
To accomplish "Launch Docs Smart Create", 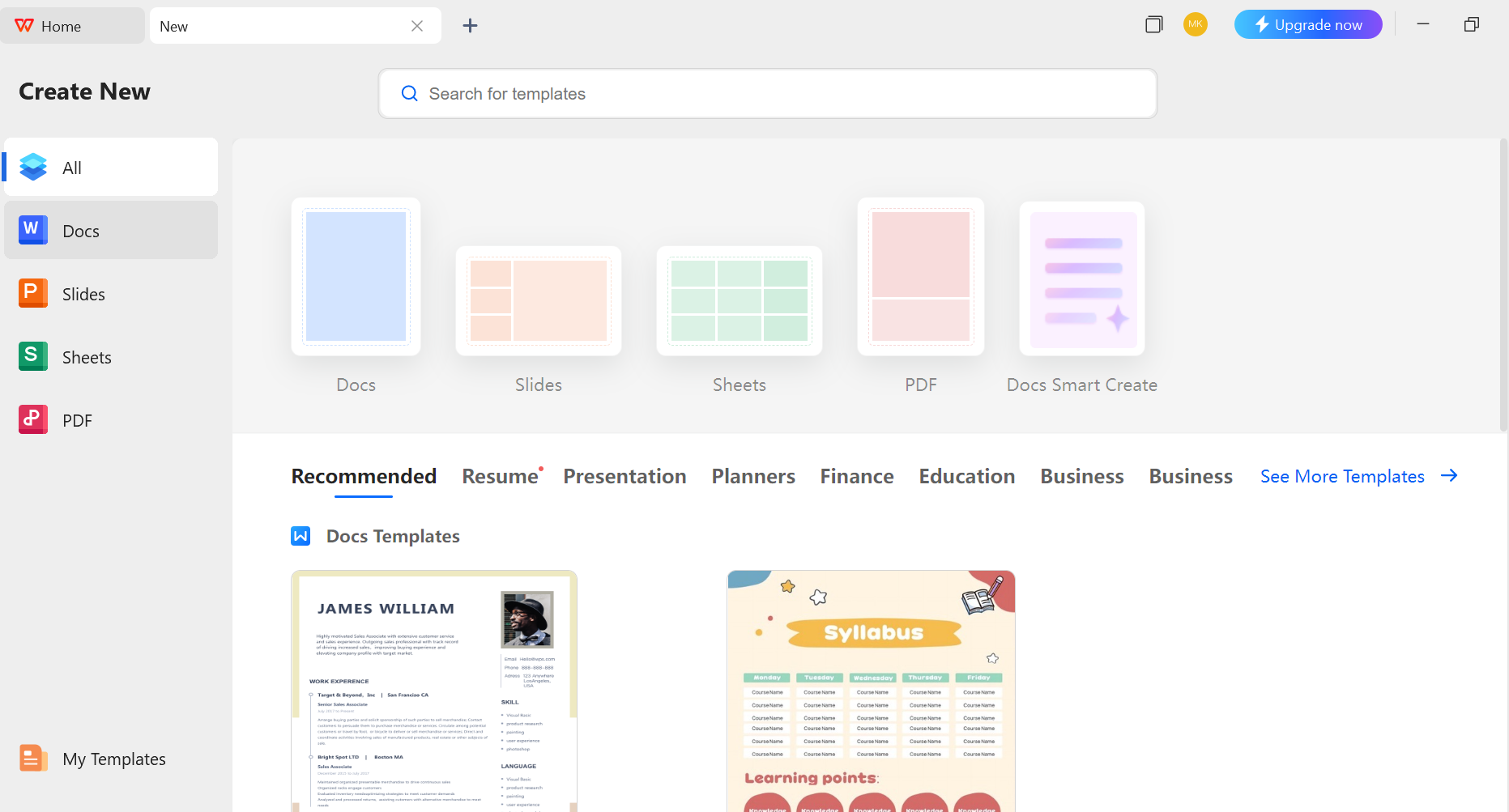I will click(1082, 279).
